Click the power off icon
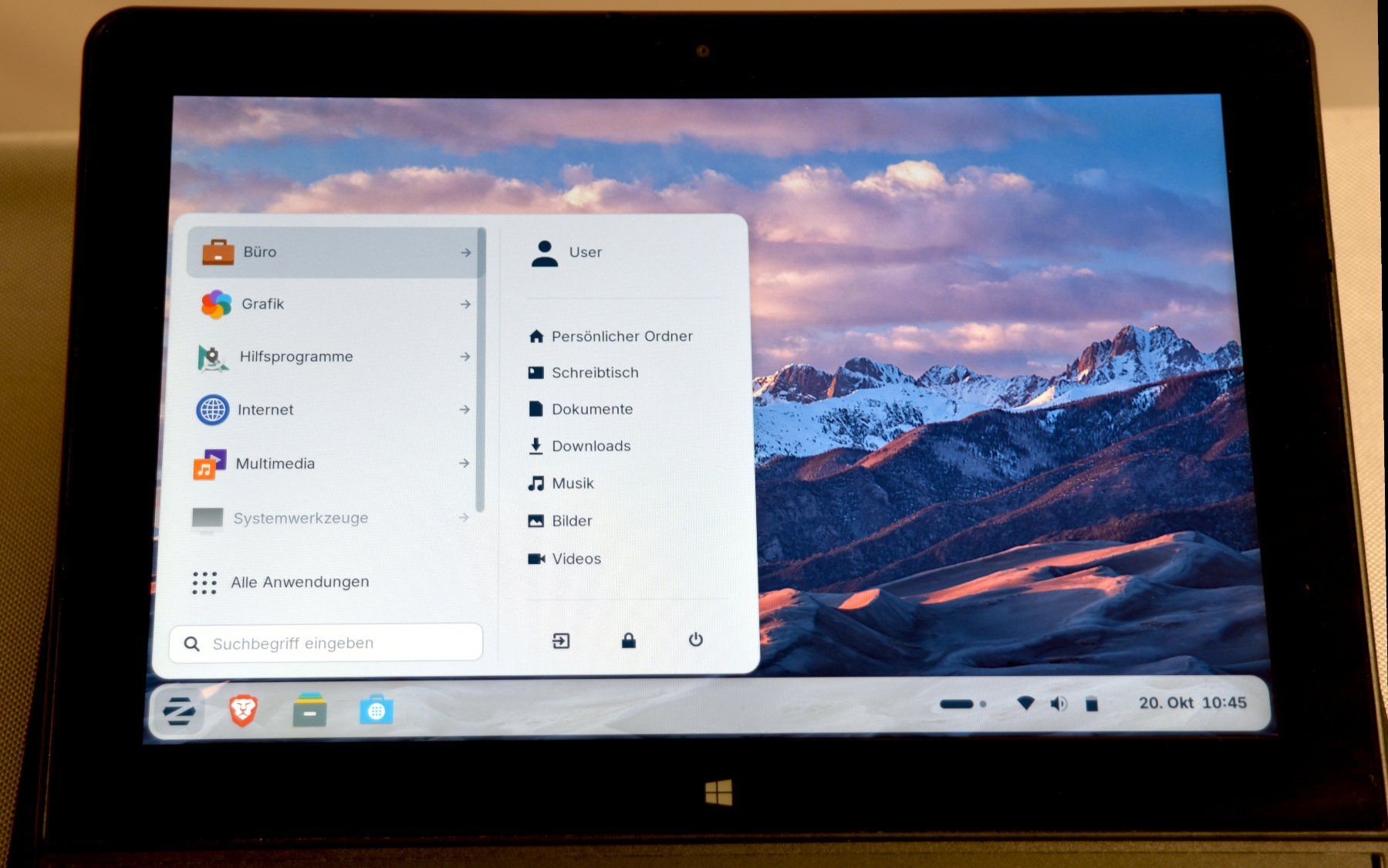 695,639
